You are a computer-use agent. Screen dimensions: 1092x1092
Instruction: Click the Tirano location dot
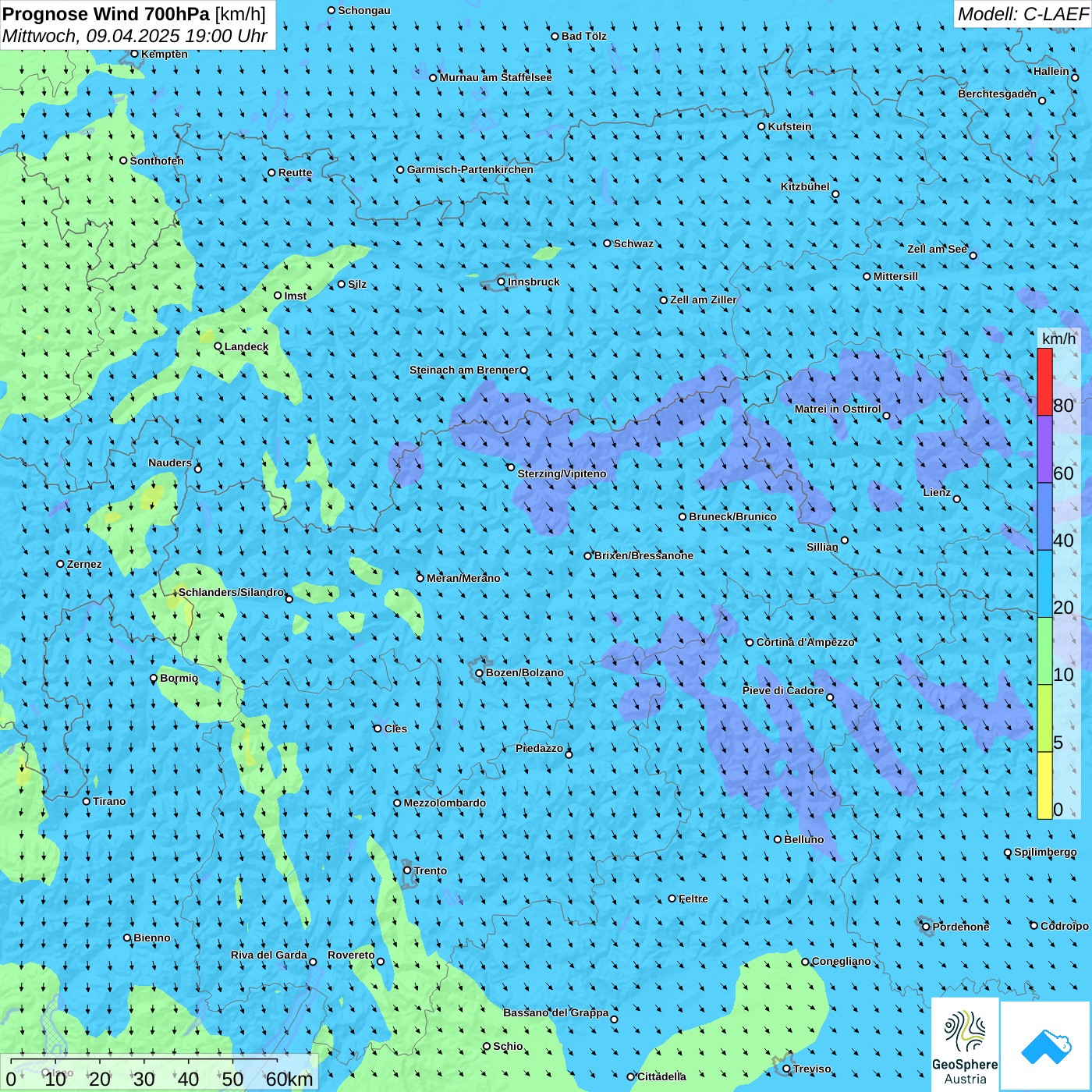point(87,801)
